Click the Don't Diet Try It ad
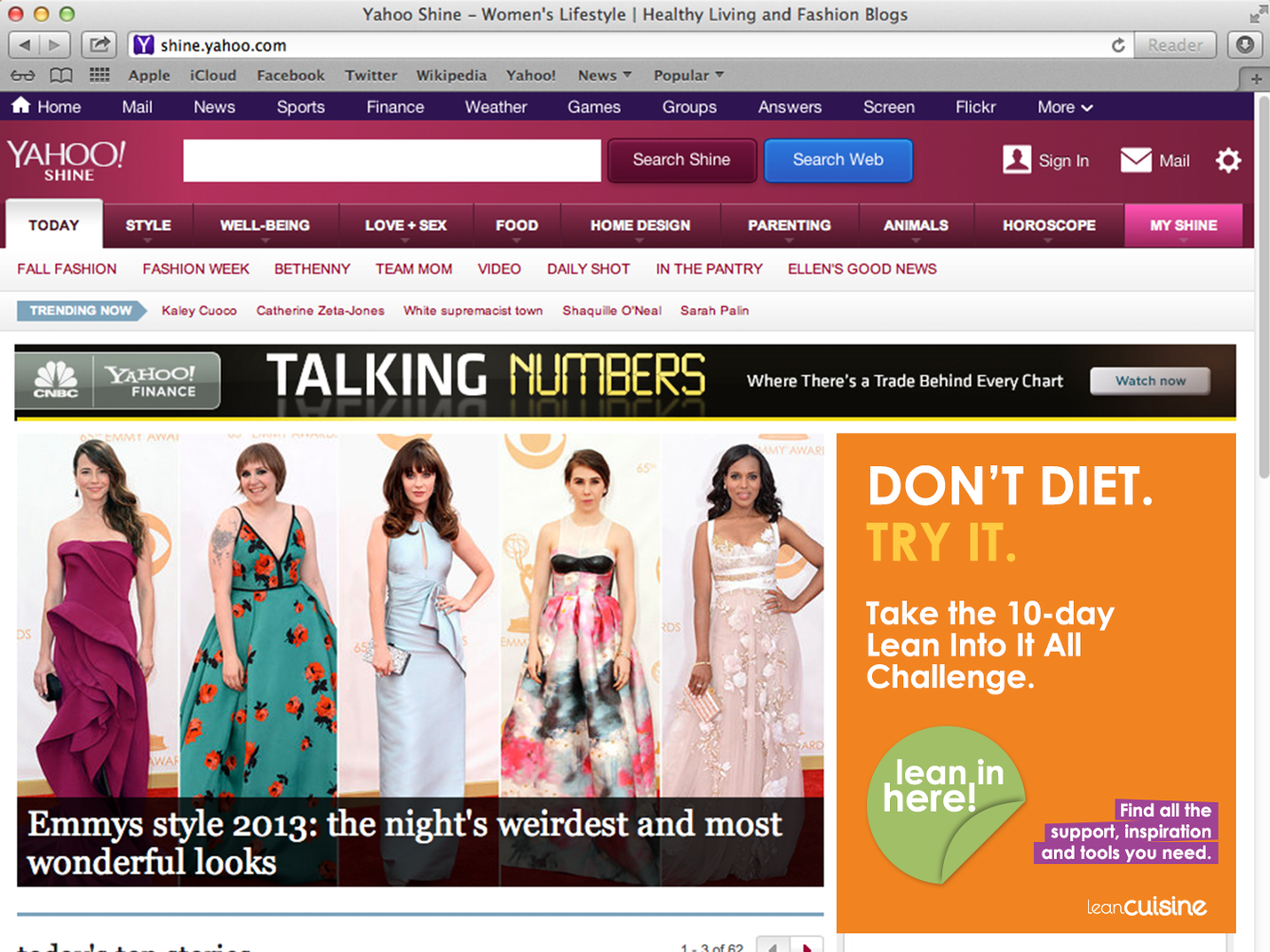 point(1036,683)
